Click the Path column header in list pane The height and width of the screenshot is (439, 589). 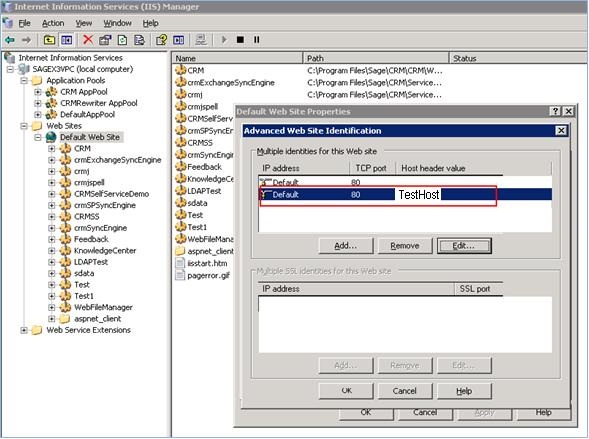pyautogui.click(x=376, y=58)
